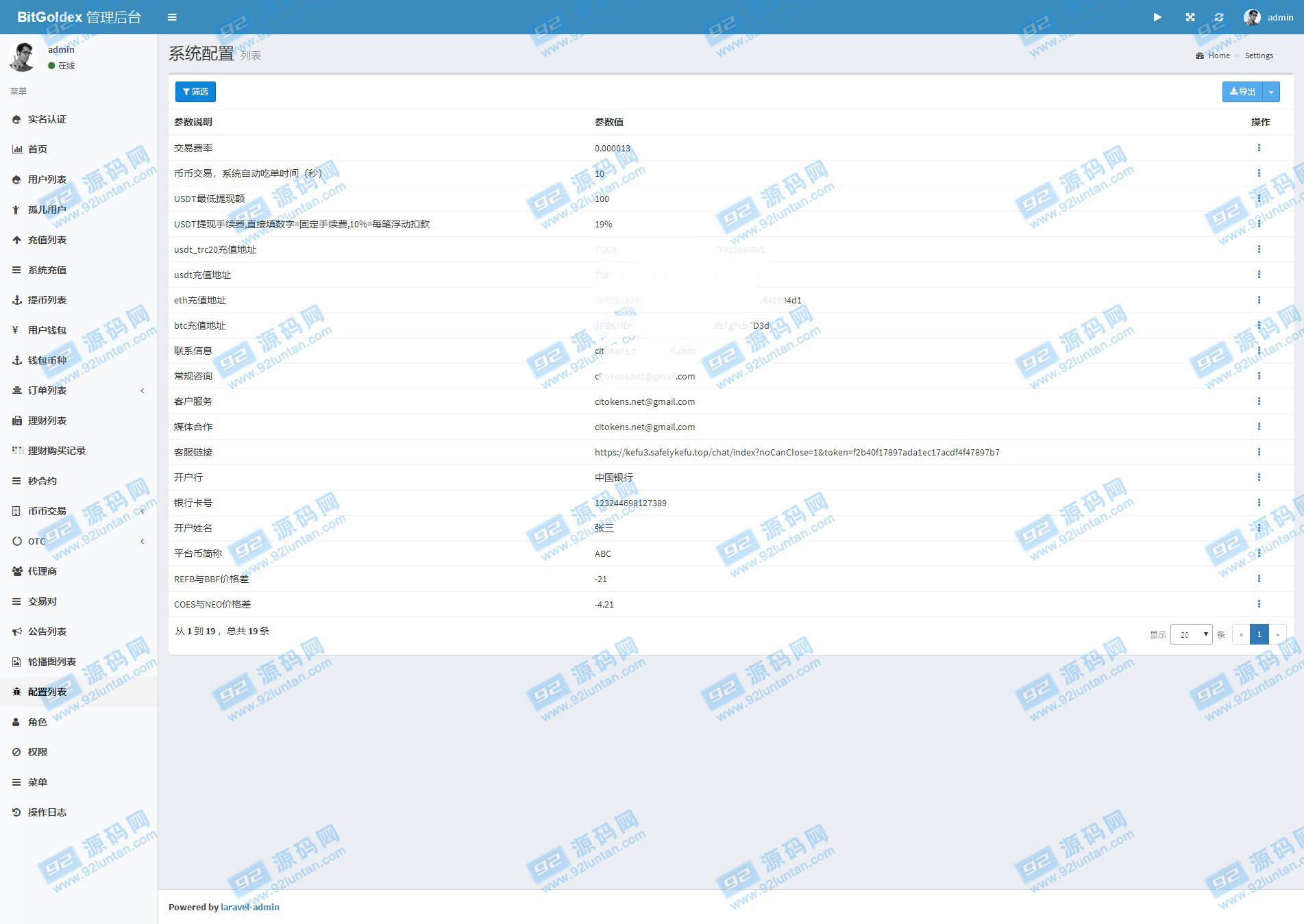Click the 秒合约 list icon
The height and width of the screenshot is (924, 1304).
[x=17, y=481]
